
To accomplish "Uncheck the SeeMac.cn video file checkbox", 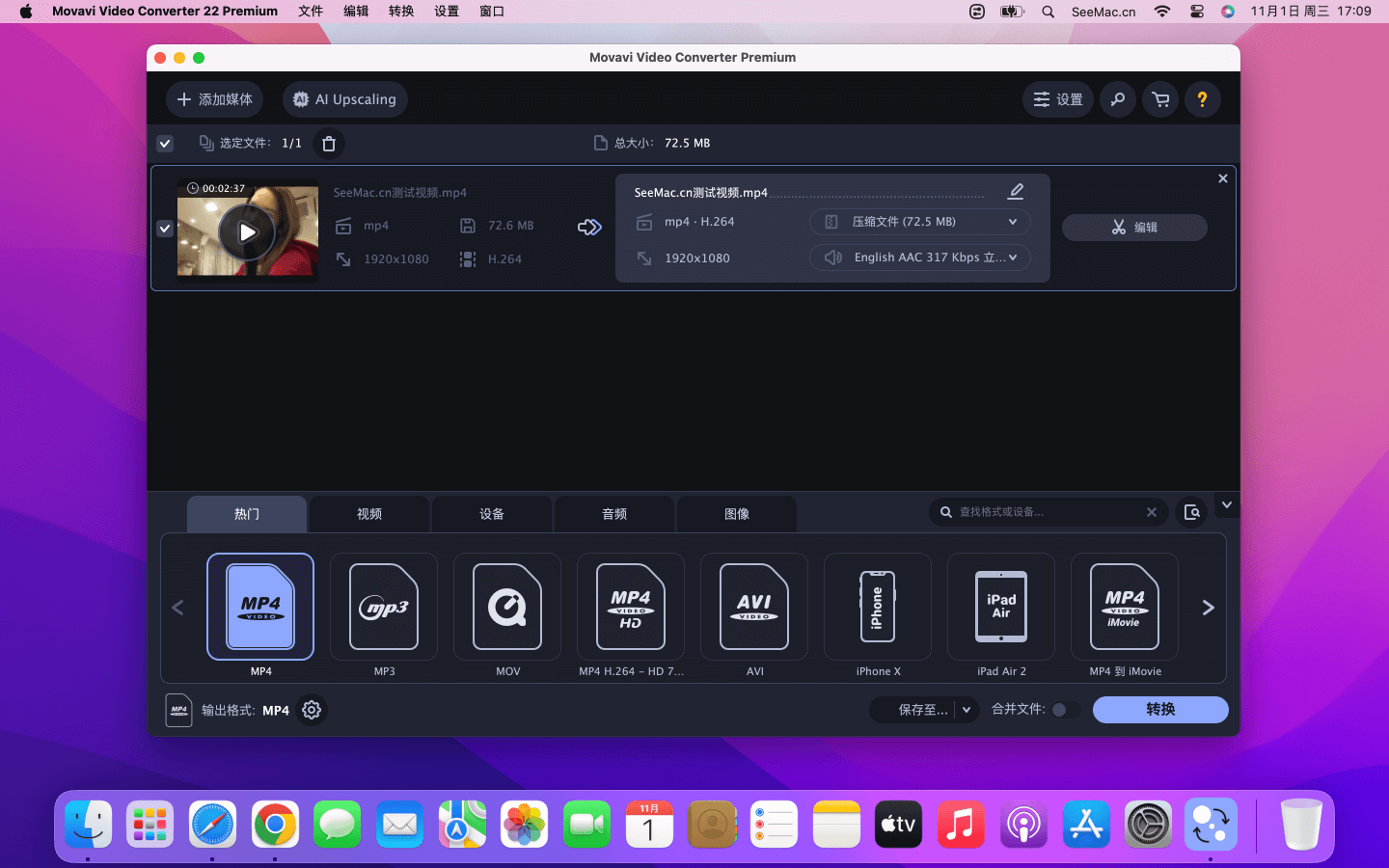I will point(165,229).
